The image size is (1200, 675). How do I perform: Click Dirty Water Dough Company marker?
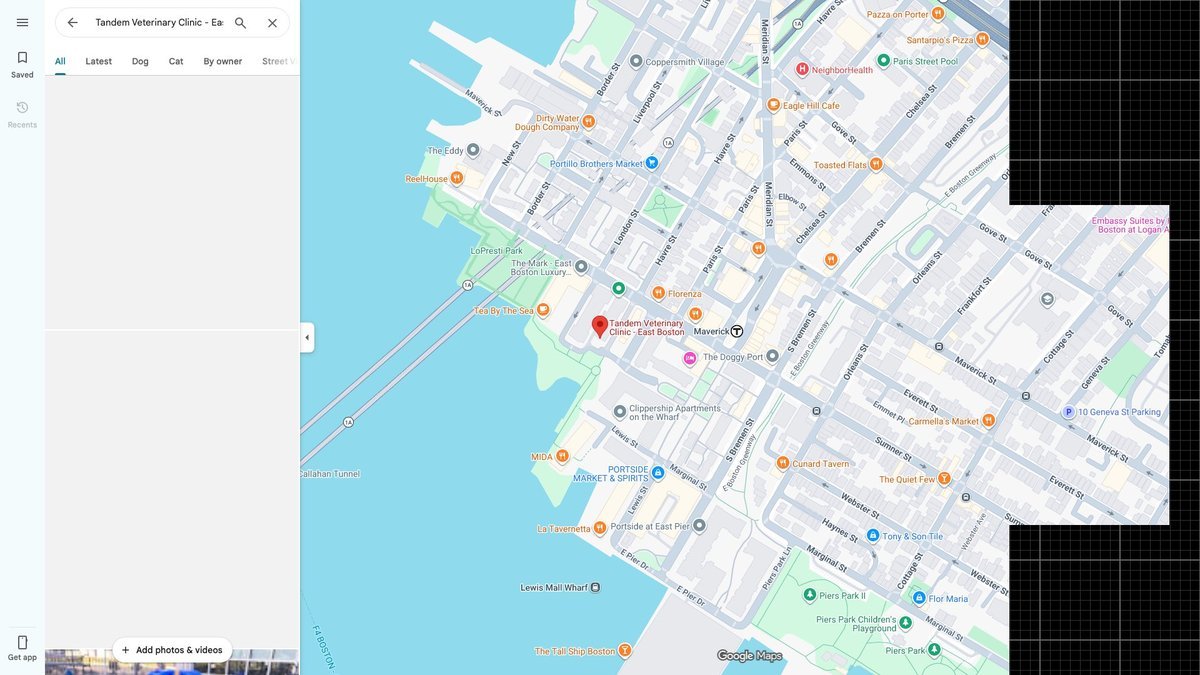point(589,122)
